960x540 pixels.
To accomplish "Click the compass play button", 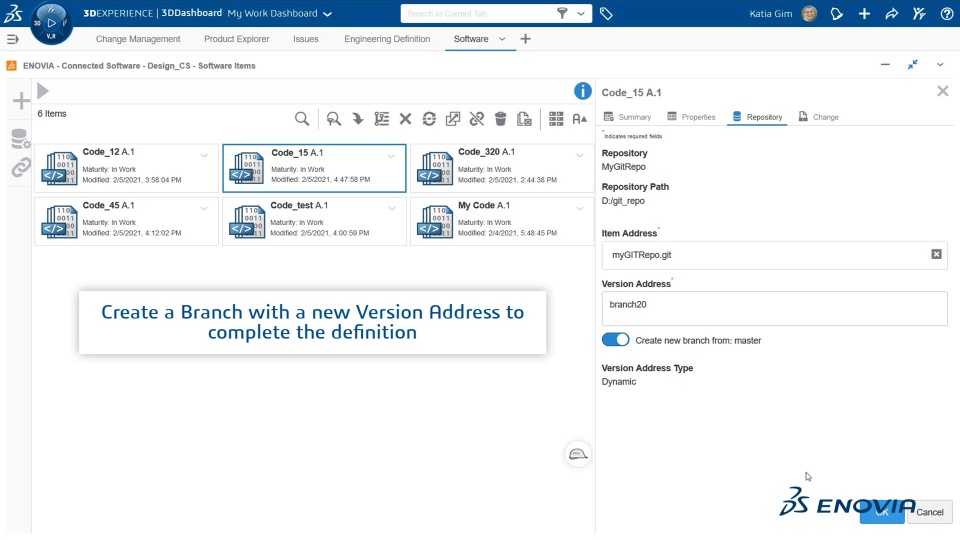I will pyautogui.click(x=51, y=23).
